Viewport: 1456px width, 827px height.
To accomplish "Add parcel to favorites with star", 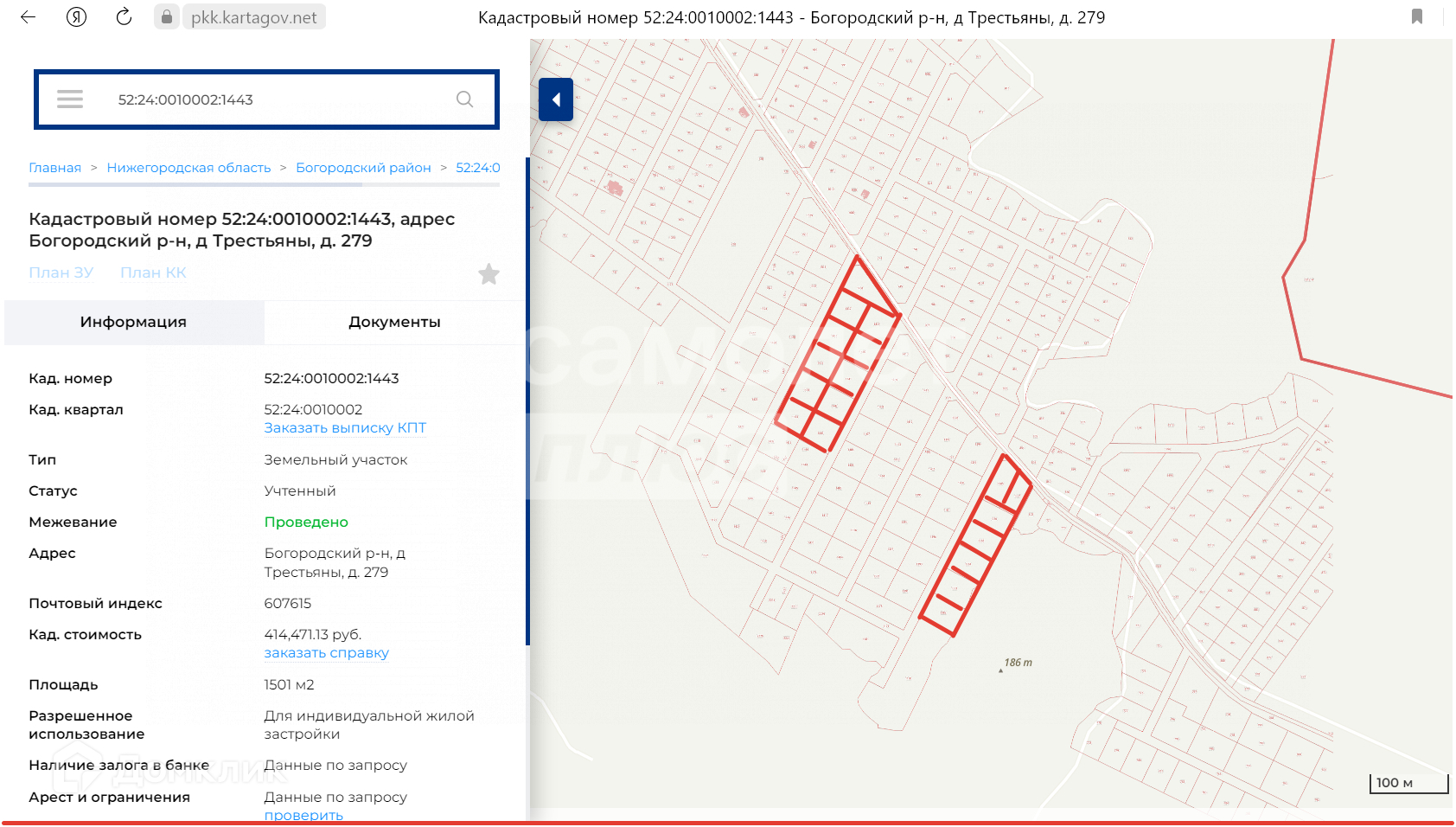I will 489,274.
